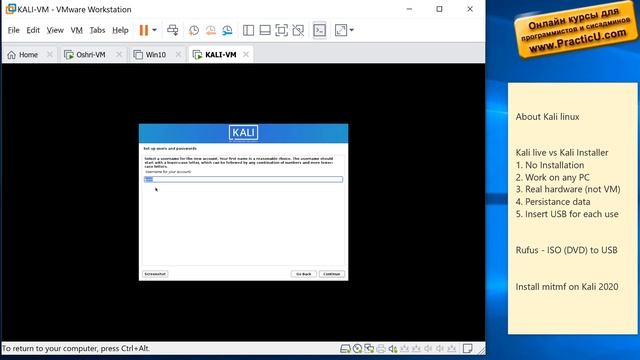Viewport: 640px width, 360px height.
Task: Click the CD/DVD drive status icon
Action: tap(358, 349)
